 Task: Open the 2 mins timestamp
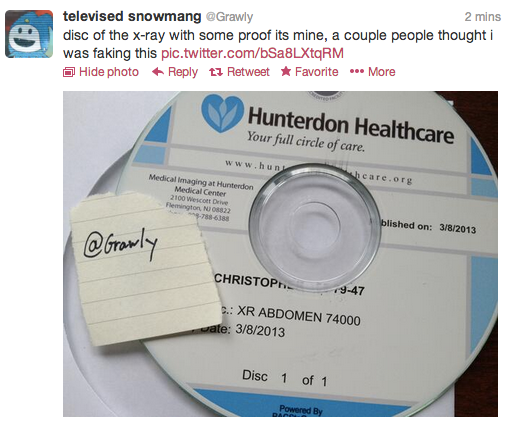click(x=483, y=17)
